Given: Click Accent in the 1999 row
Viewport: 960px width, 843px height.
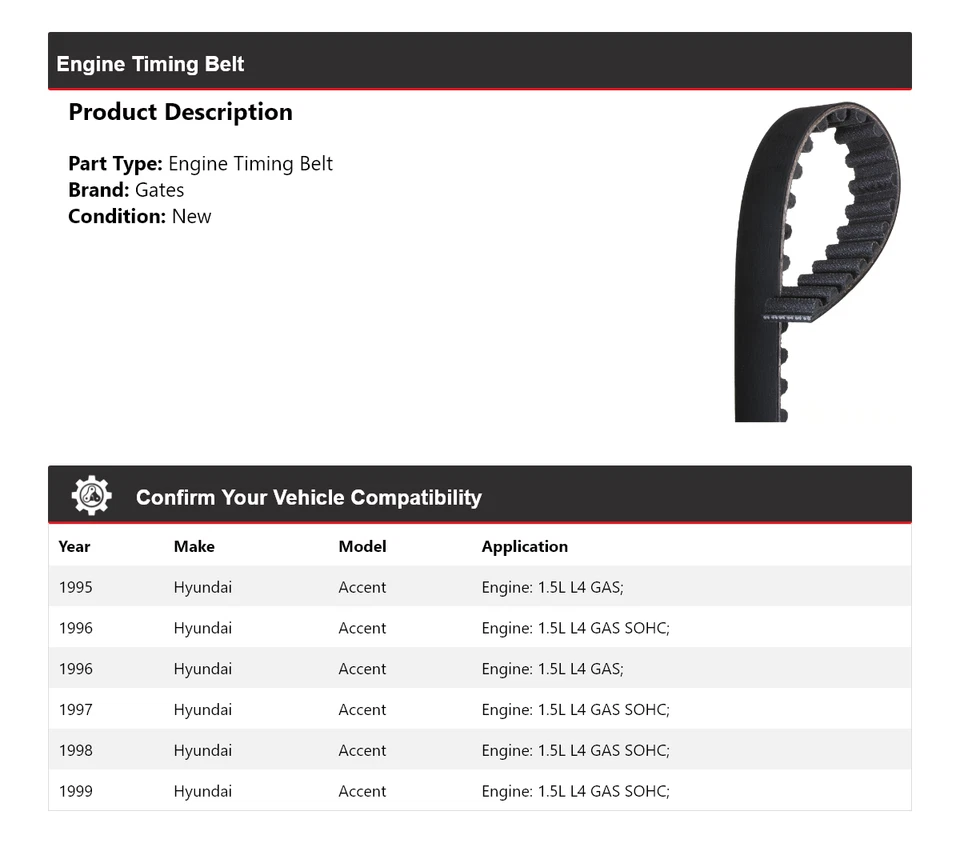Looking at the screenshot, I should pyautogui.click(x=362, y=792).
